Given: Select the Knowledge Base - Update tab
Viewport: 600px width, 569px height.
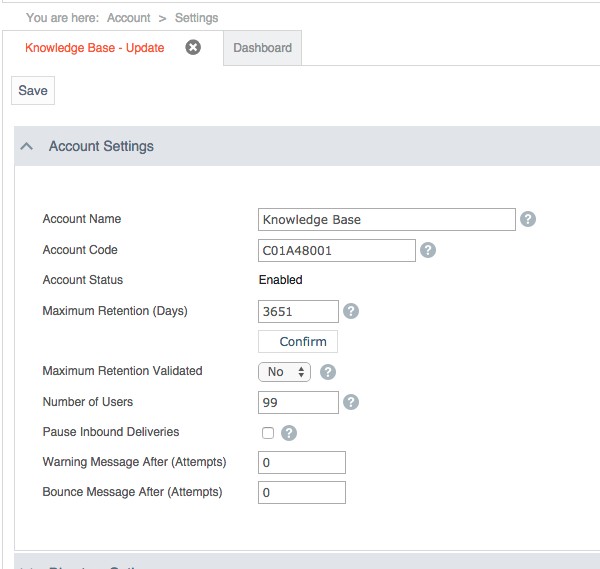Looking at the screenshot, I should coord(95,48).
